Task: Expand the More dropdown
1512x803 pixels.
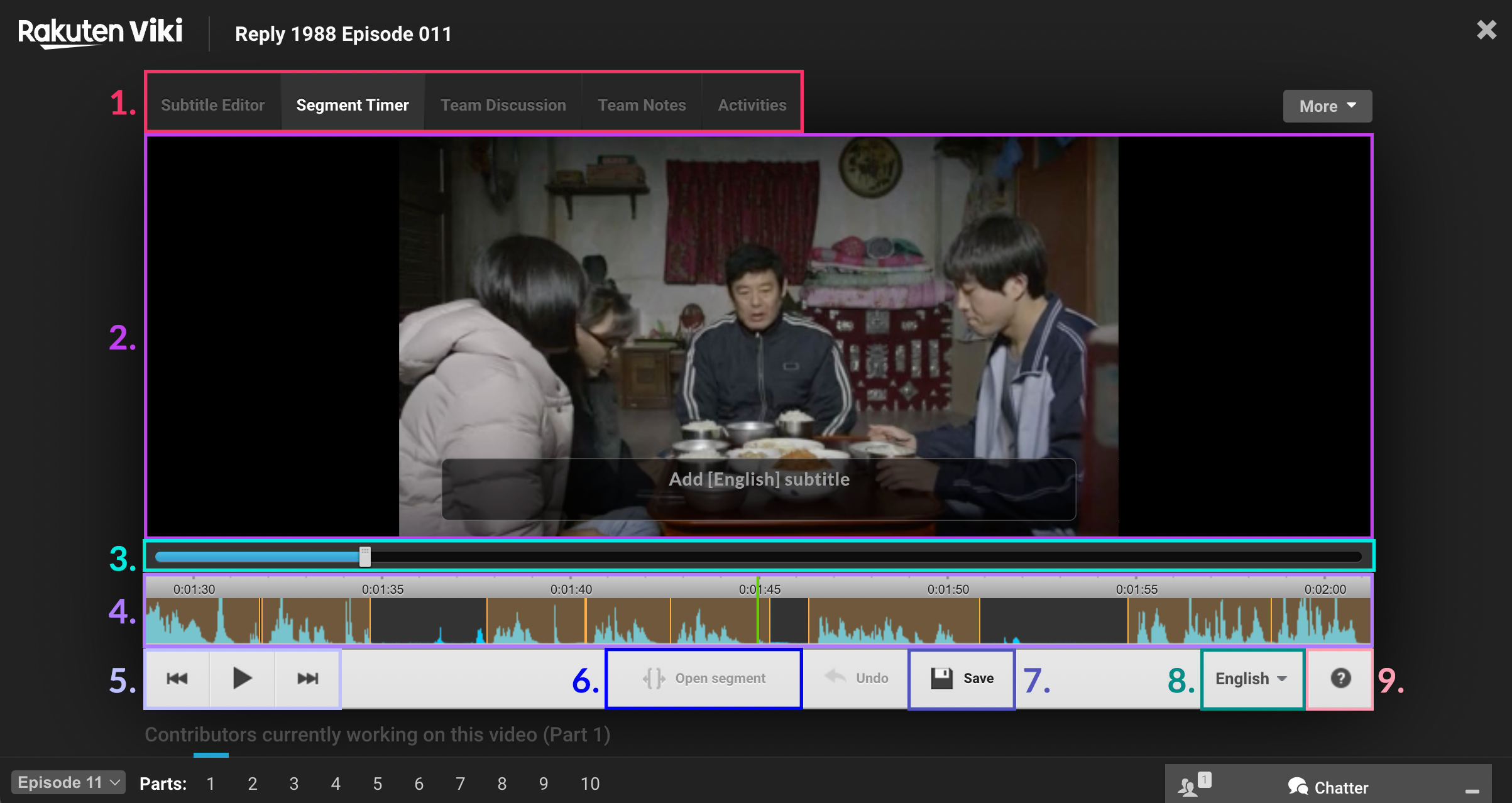Action: pos(1327,106)
